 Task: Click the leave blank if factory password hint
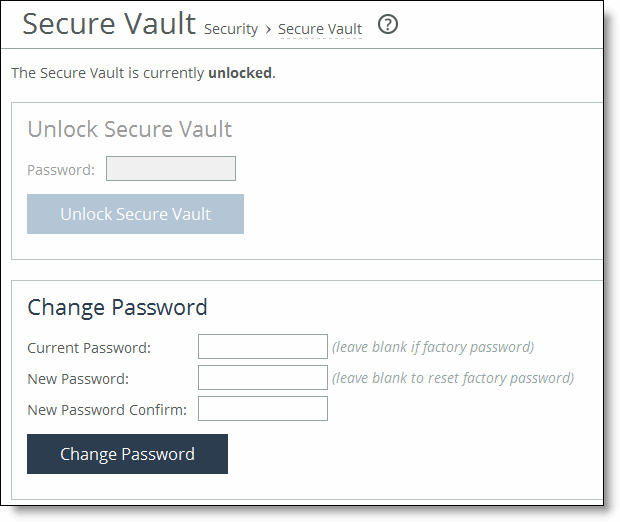pos(433,347)
